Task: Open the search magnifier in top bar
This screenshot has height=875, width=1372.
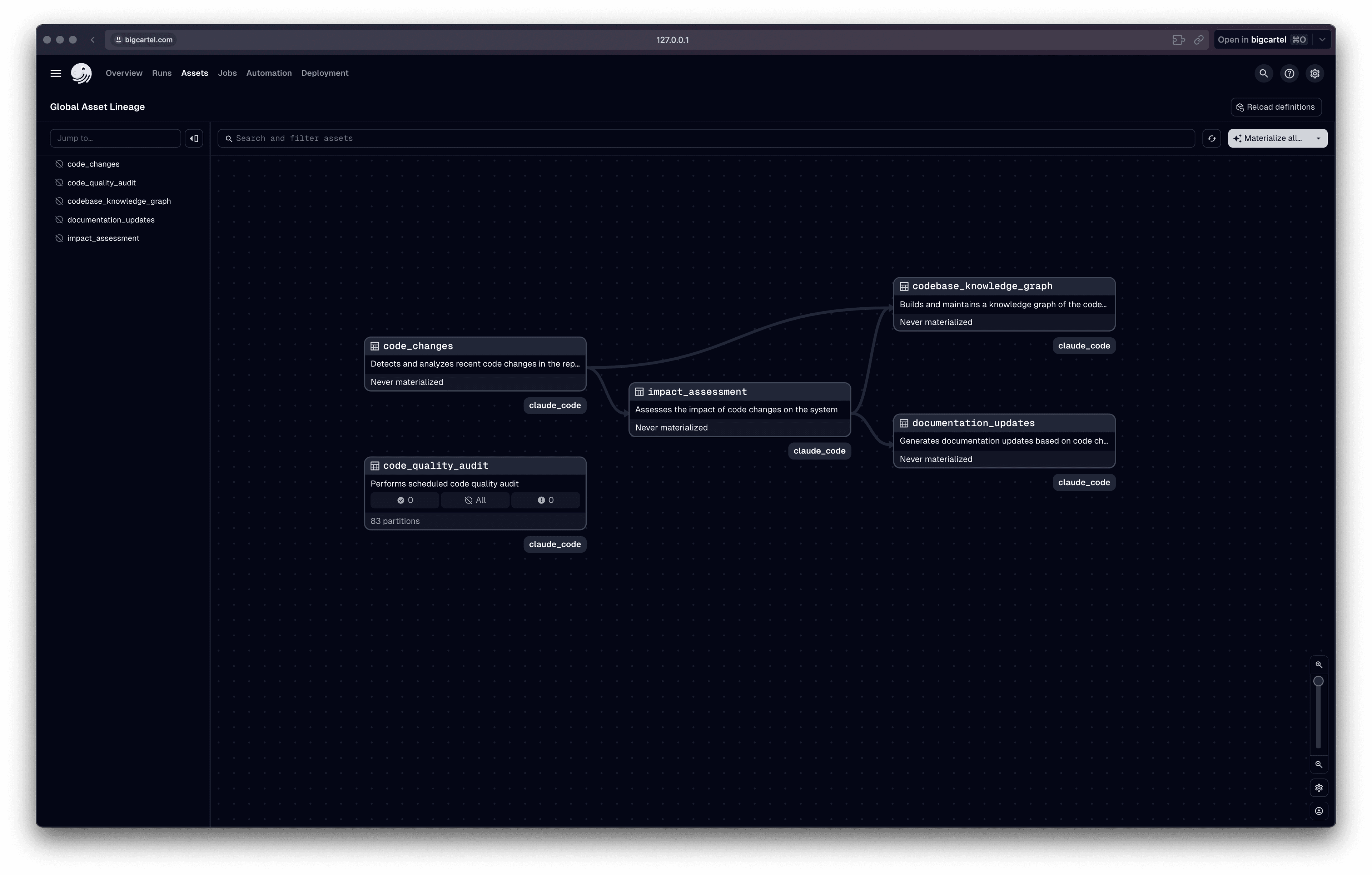Action: pyautogui.click(x=1263, y=74)
